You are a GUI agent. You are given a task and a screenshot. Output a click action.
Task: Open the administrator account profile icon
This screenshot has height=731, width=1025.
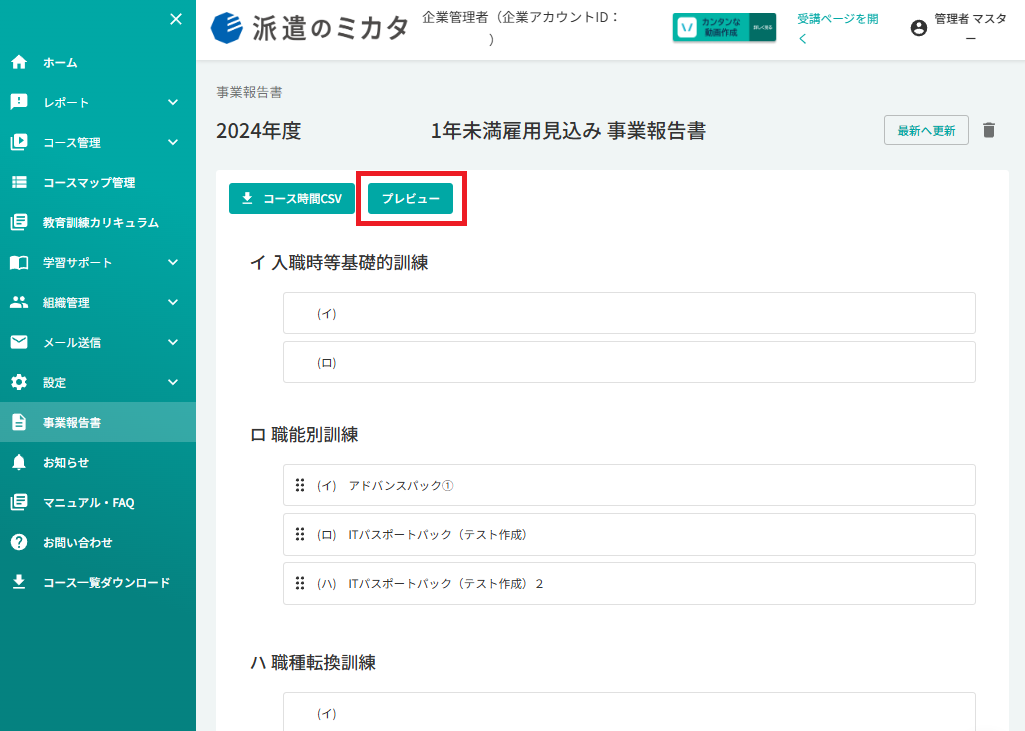(x=918, y=27)
